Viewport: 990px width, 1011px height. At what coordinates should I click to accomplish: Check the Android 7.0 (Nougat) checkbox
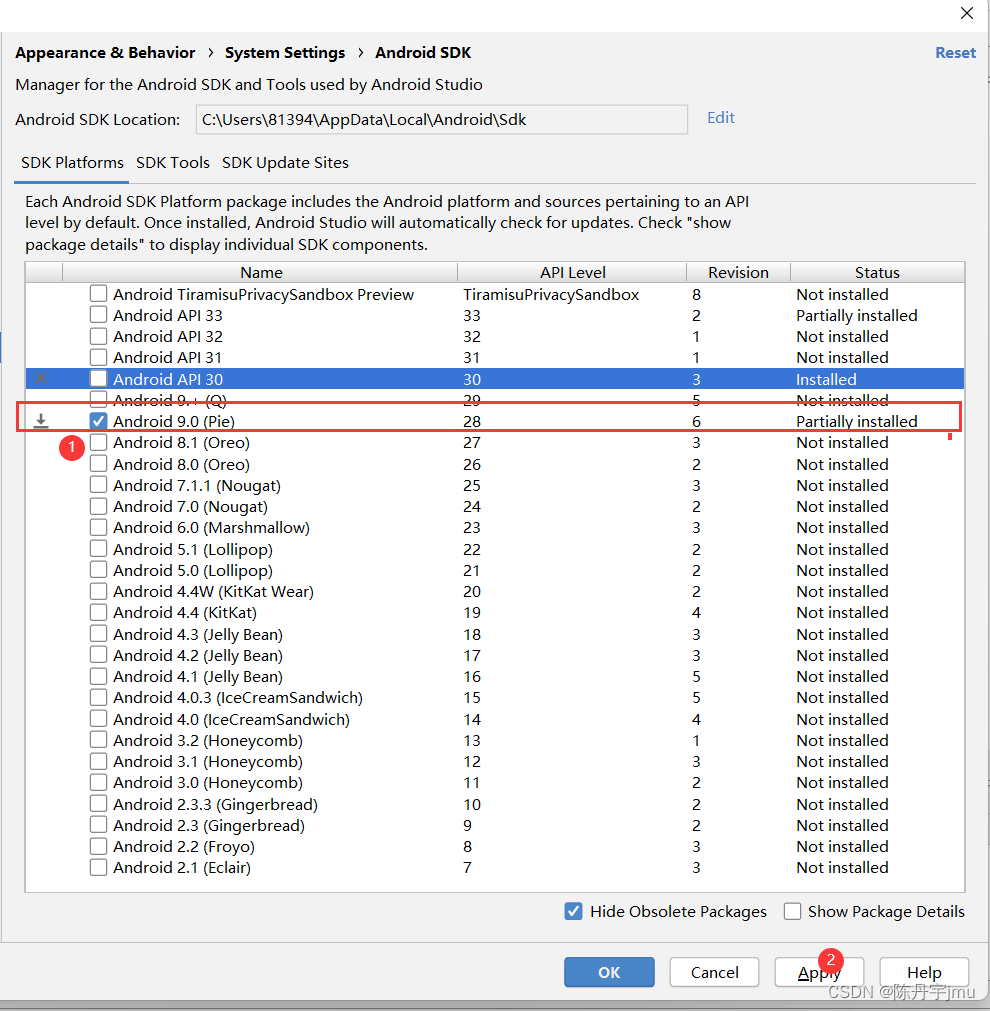pos(98,506)
